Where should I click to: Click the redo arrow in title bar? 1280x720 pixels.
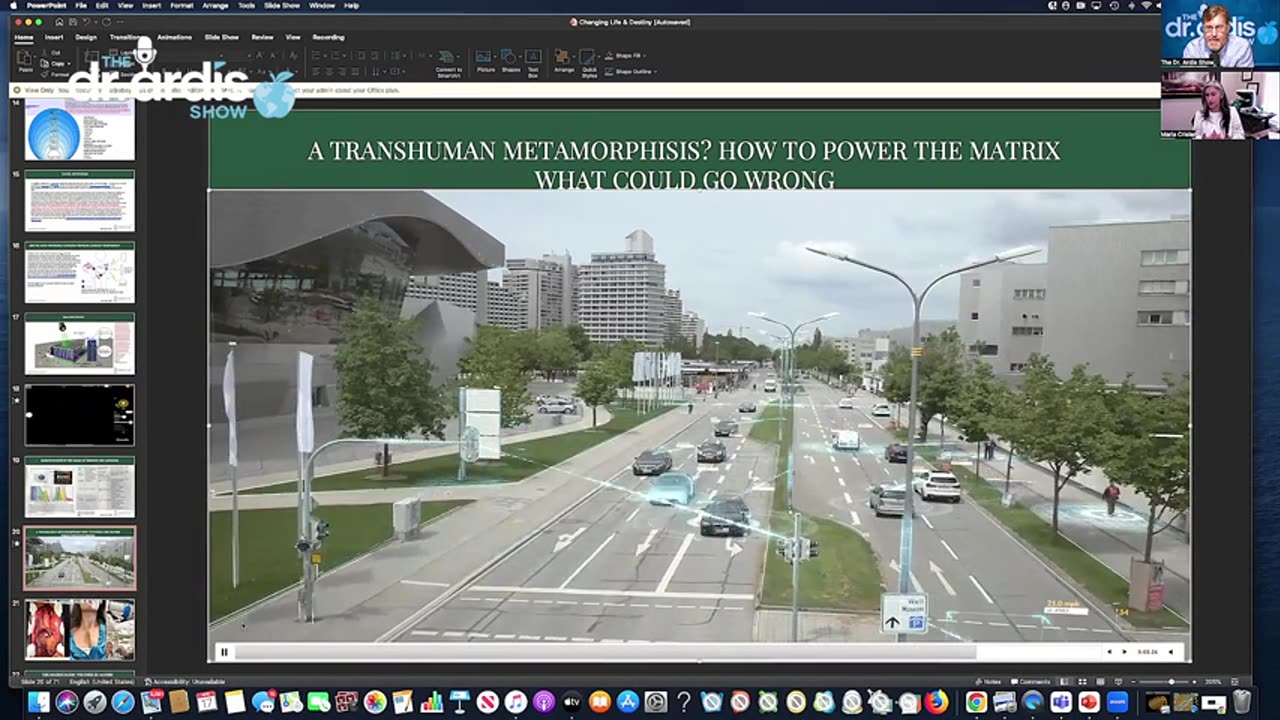(x=108, y=21)
